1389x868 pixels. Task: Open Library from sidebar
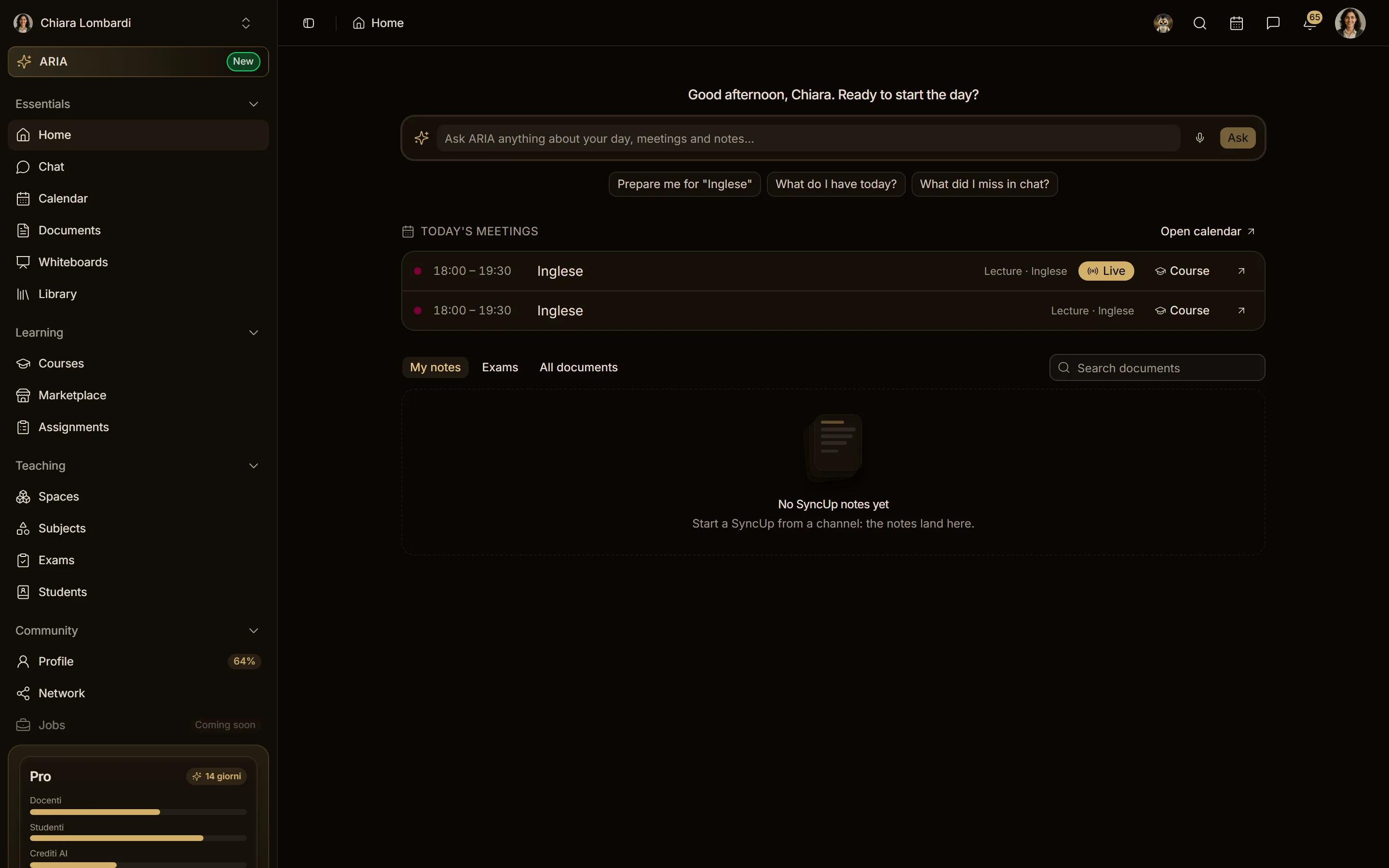[x=138, y=294]
